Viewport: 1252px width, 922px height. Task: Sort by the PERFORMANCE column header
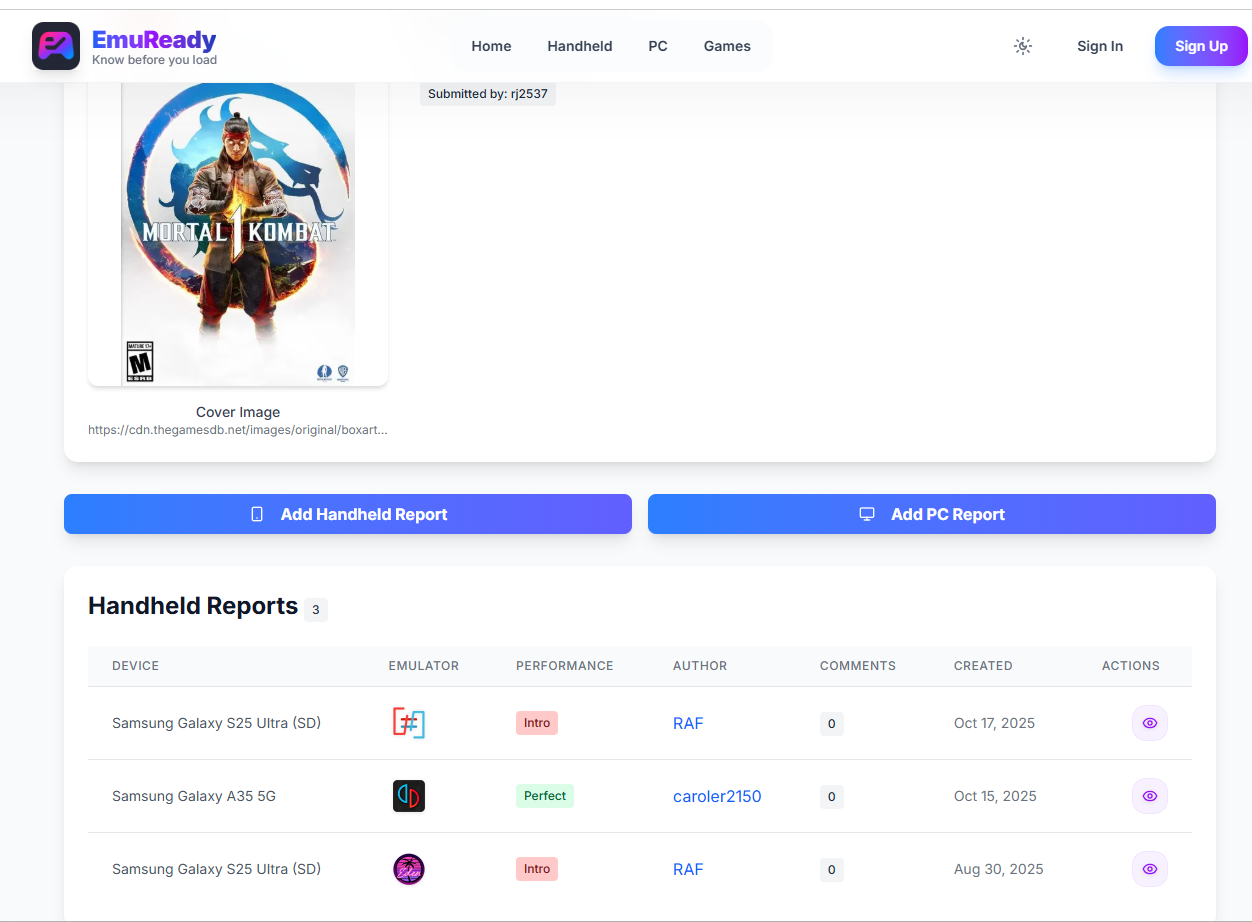pos(565,666)
